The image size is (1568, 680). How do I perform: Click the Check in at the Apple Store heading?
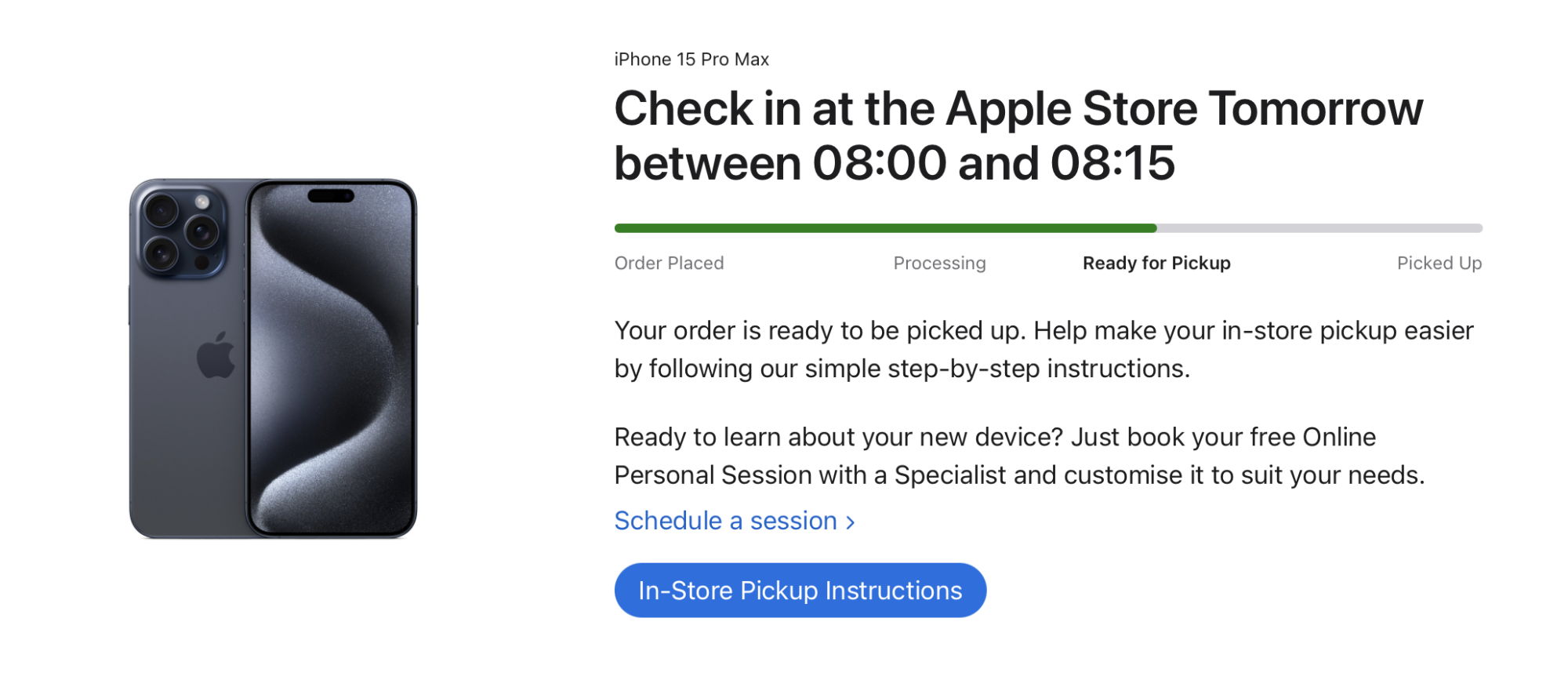click(1018, 108)
